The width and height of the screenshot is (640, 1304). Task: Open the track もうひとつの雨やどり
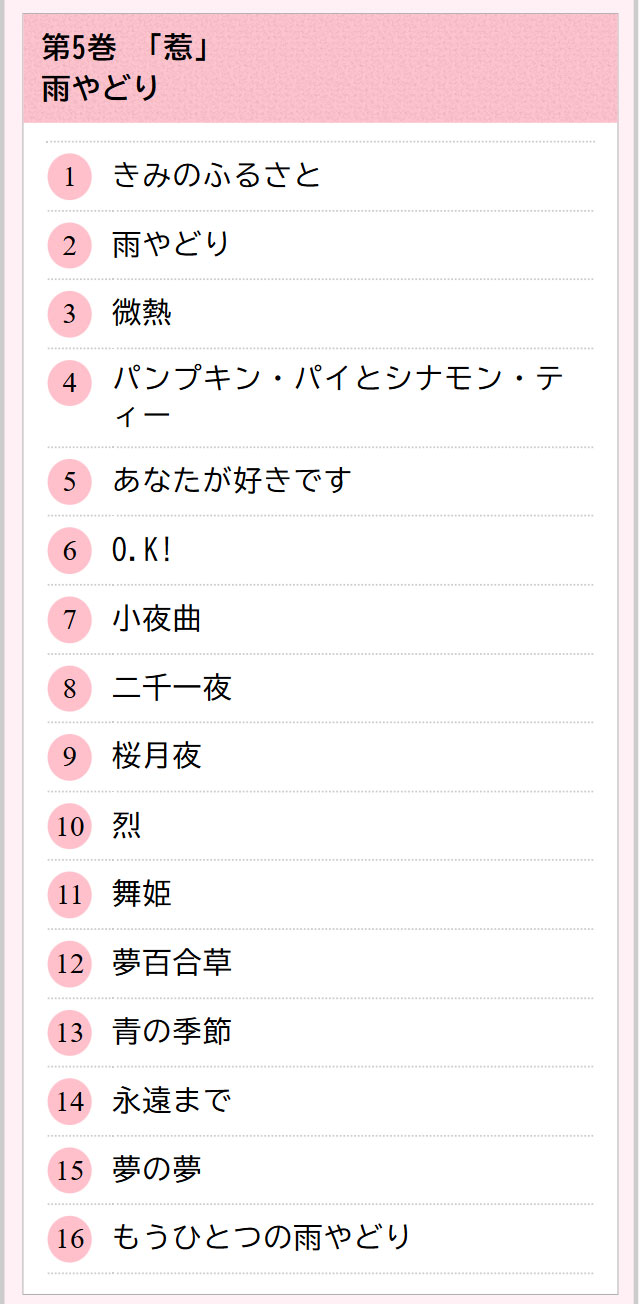(262, 1238)
